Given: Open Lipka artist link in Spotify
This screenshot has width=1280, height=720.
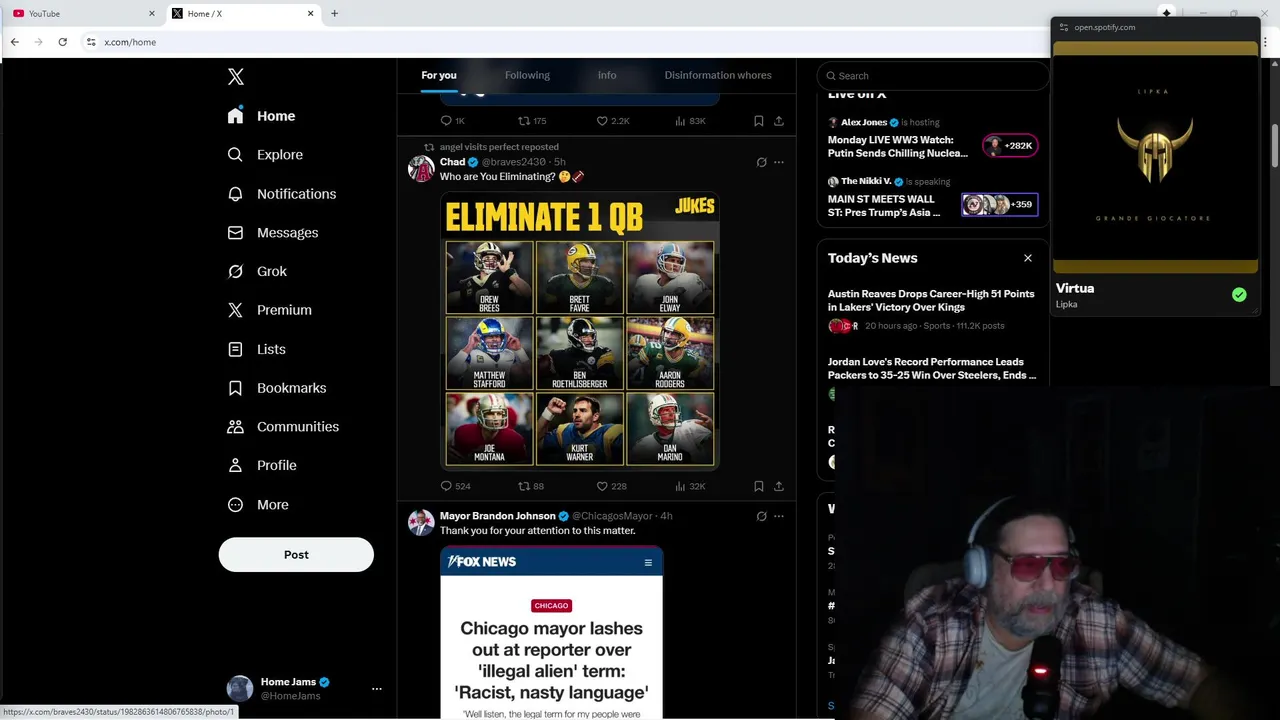Looking at the screenshot, I should (x=1066, y=304).
